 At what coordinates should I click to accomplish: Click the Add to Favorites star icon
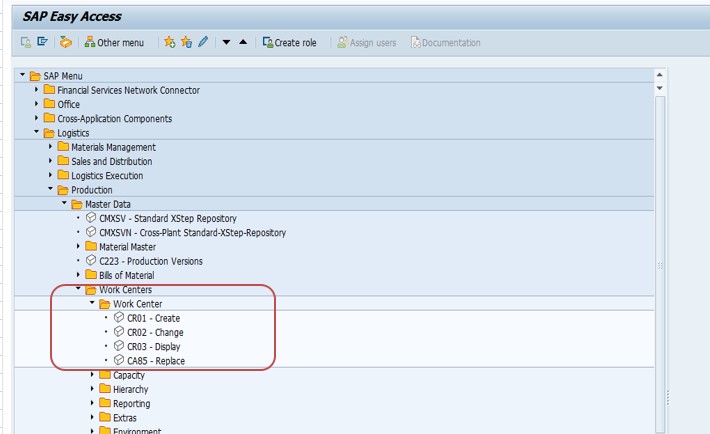point(170,43)
